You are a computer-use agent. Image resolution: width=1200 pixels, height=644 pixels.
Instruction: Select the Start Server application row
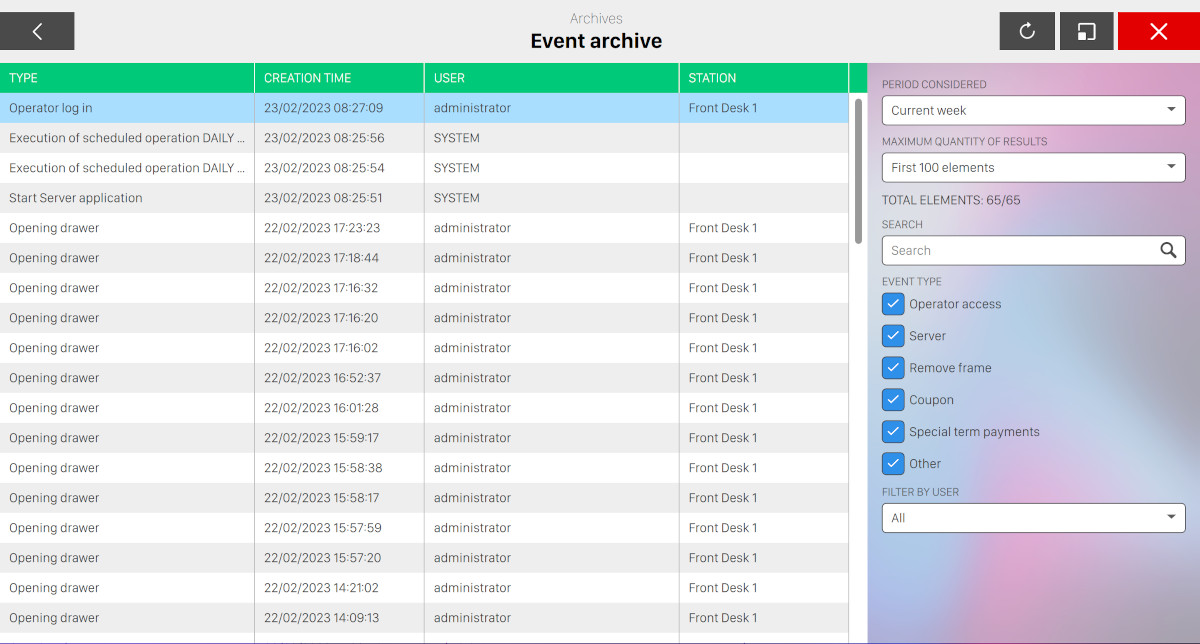pyautogui.click(x=127, y=198)
